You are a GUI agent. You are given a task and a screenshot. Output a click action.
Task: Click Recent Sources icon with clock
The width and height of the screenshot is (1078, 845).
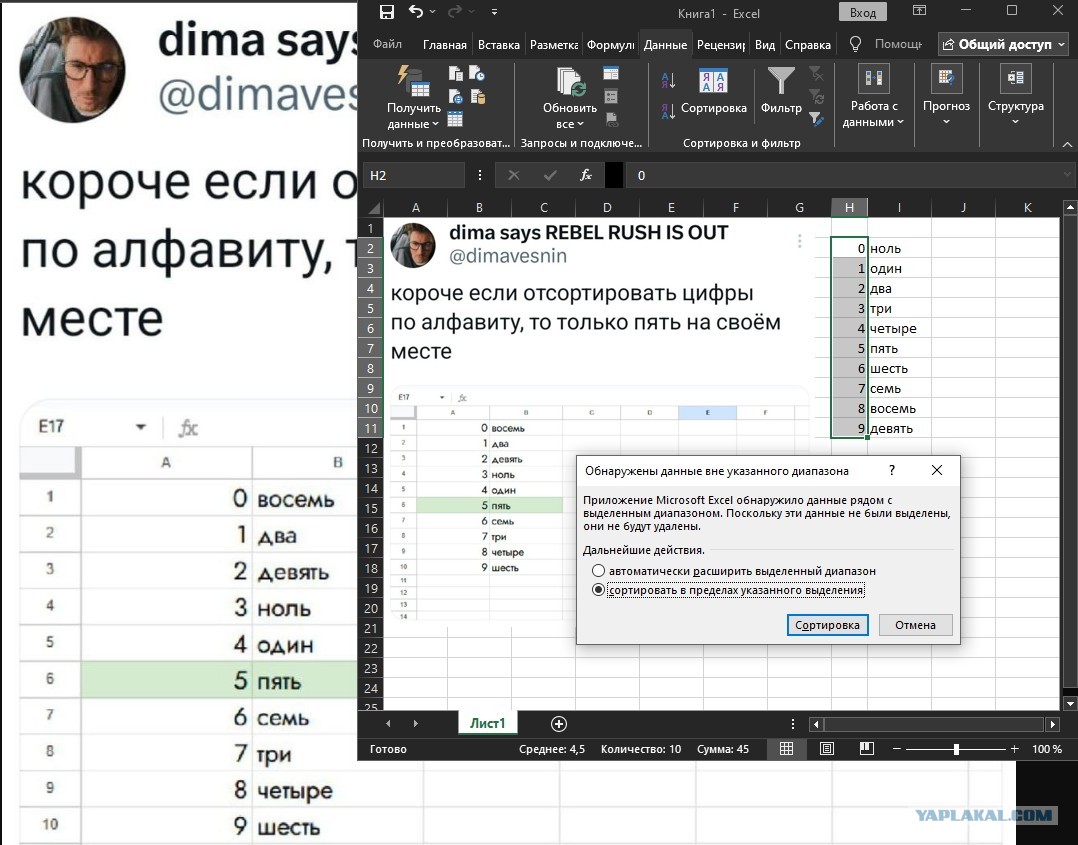(x=477, y=73)
